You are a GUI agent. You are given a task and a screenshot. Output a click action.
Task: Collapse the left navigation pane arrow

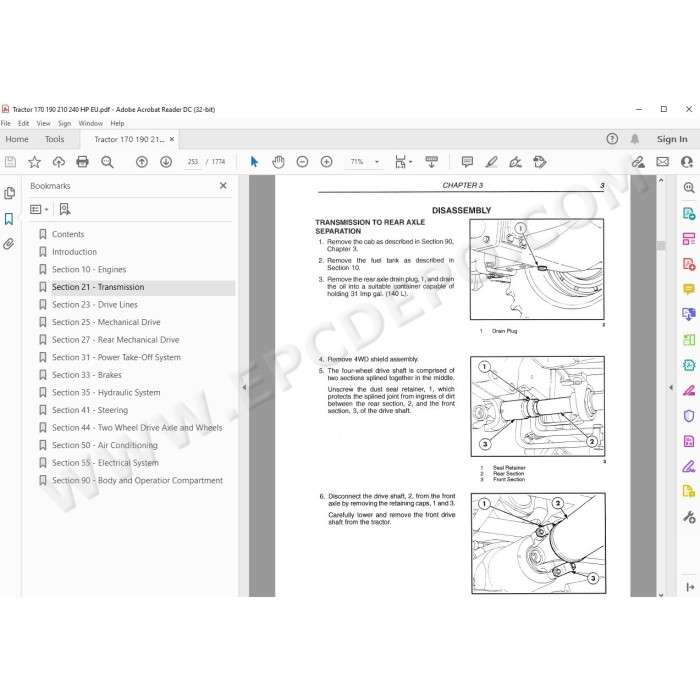click(244, 388)
